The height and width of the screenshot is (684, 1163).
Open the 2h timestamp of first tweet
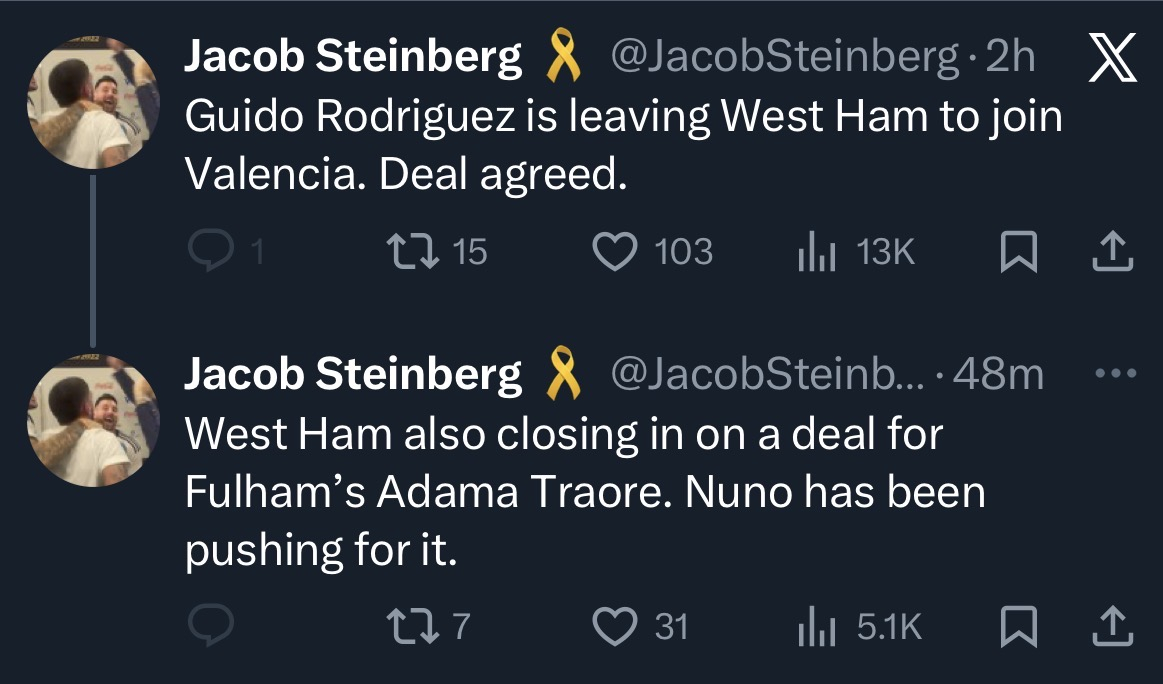coord(1010,60)
